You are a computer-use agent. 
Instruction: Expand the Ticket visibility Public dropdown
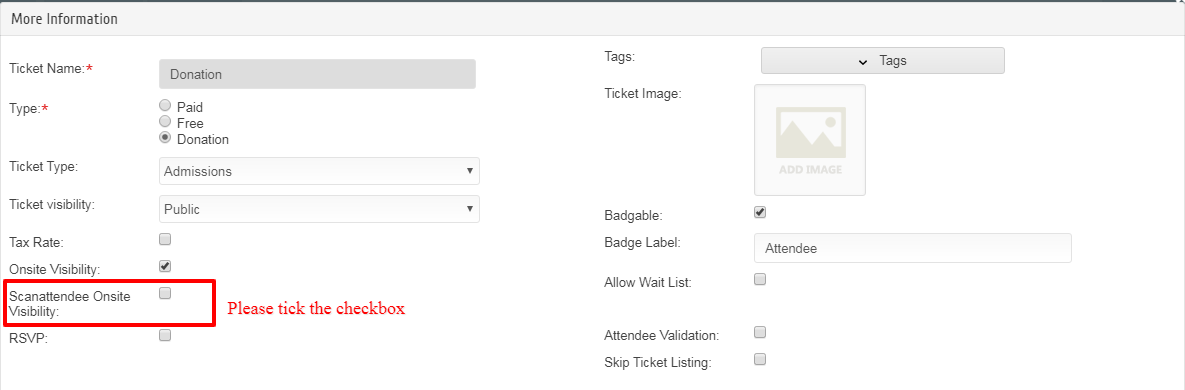tap(320, 209)
